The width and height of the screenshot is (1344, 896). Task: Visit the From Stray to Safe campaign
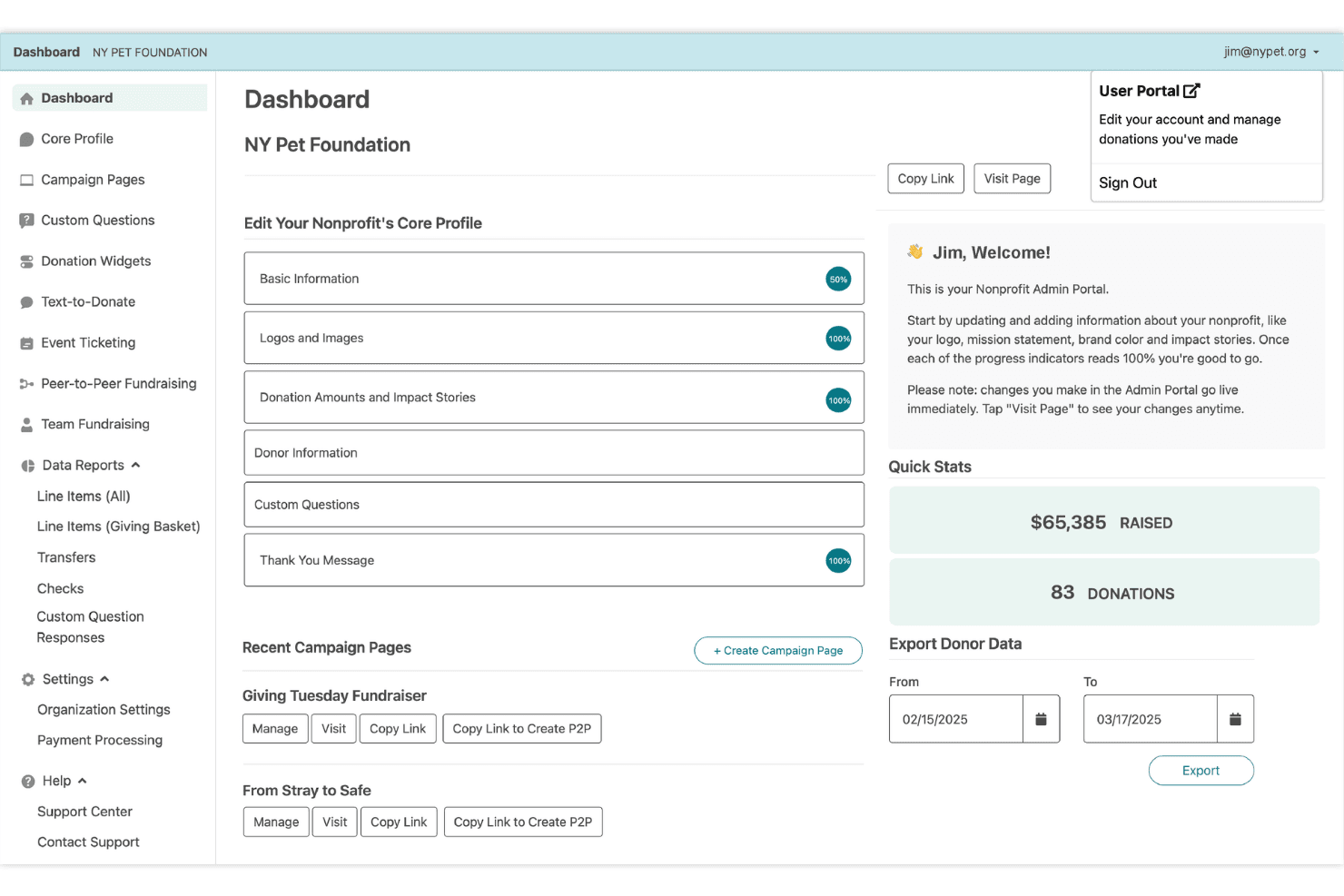[x=335, y=822]
